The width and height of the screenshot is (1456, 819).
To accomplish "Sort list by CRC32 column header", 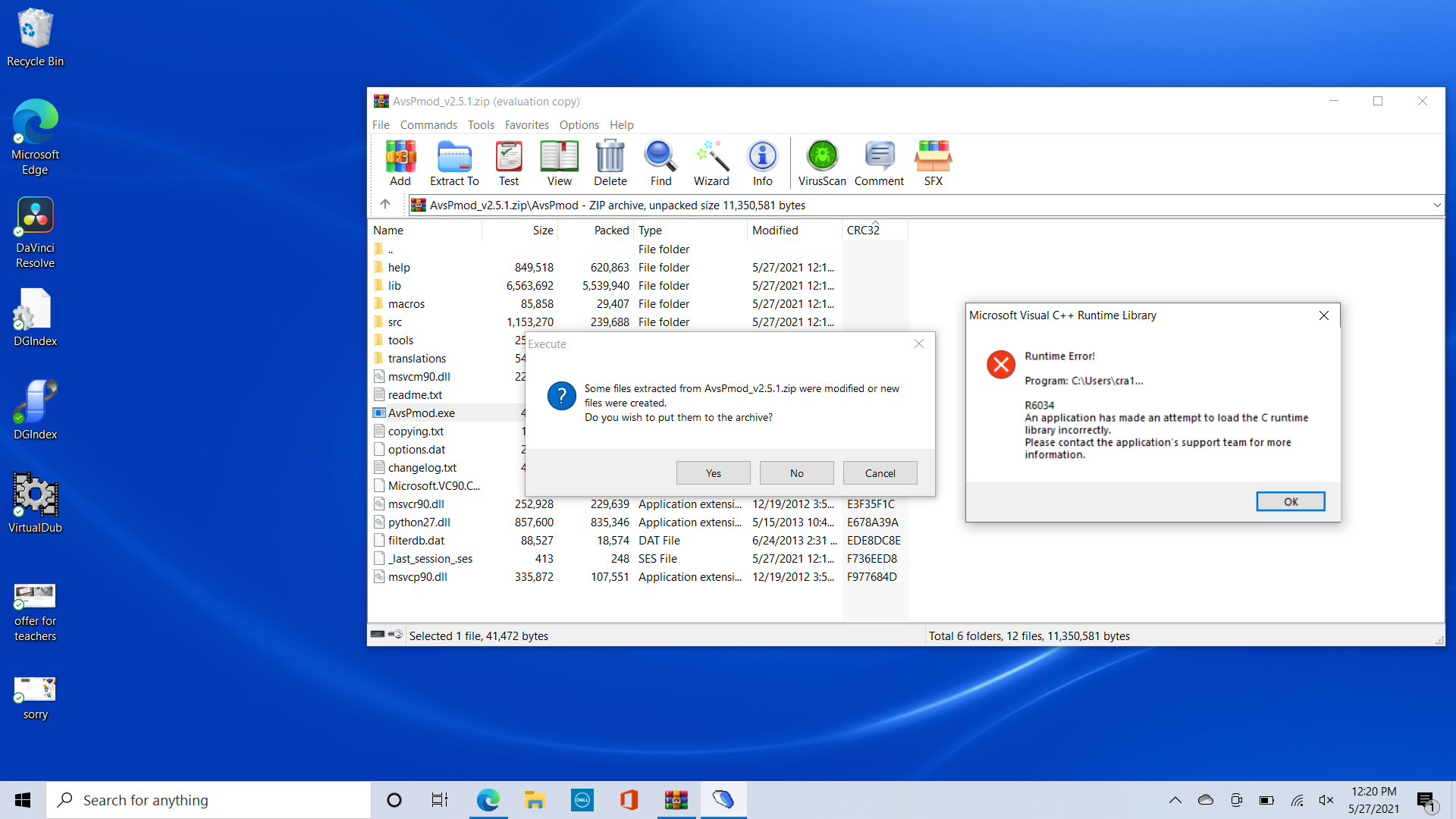I will (x=863, y=230).
